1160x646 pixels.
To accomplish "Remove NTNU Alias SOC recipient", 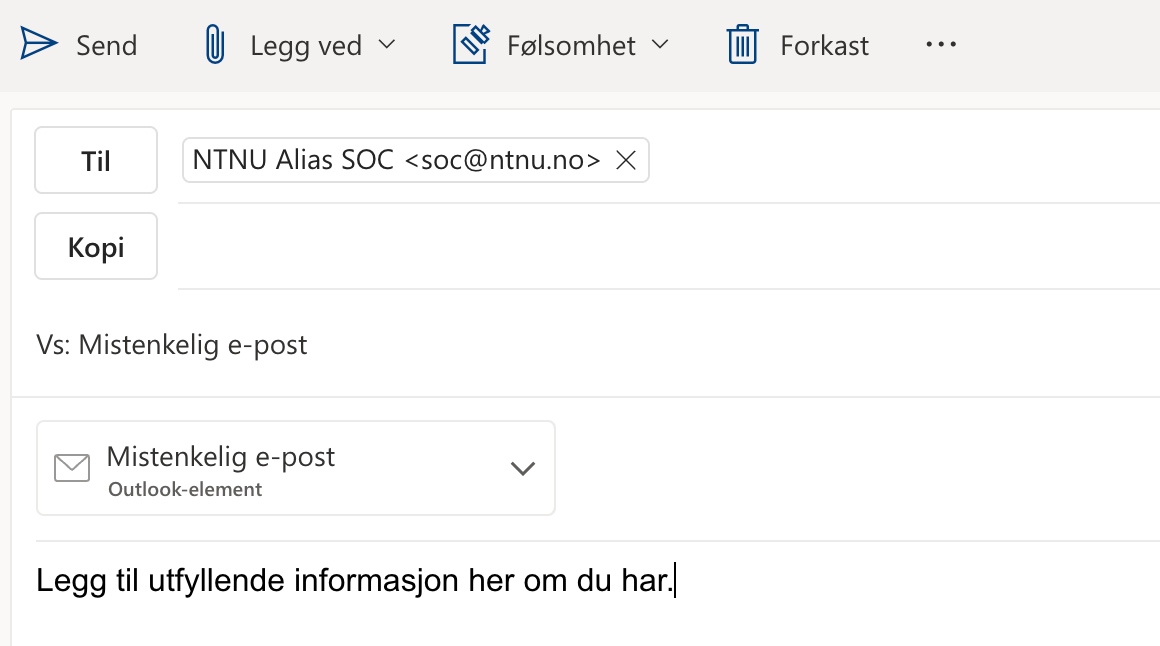I will (x=626, y=160).
